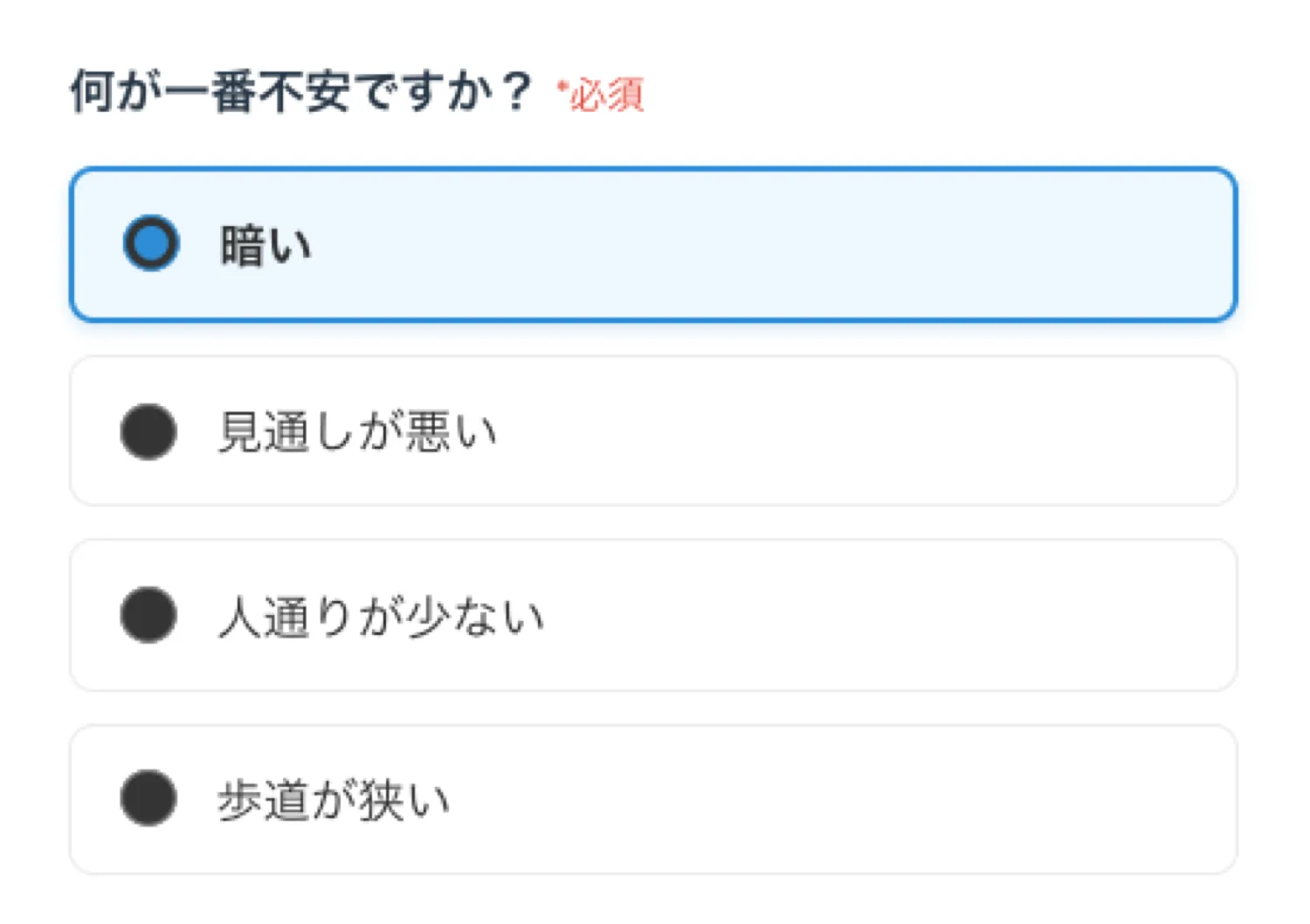The image size is (1310, 924).
Task: Choose the second answer's dark radio circle
Action: click(x=148, y=431)
